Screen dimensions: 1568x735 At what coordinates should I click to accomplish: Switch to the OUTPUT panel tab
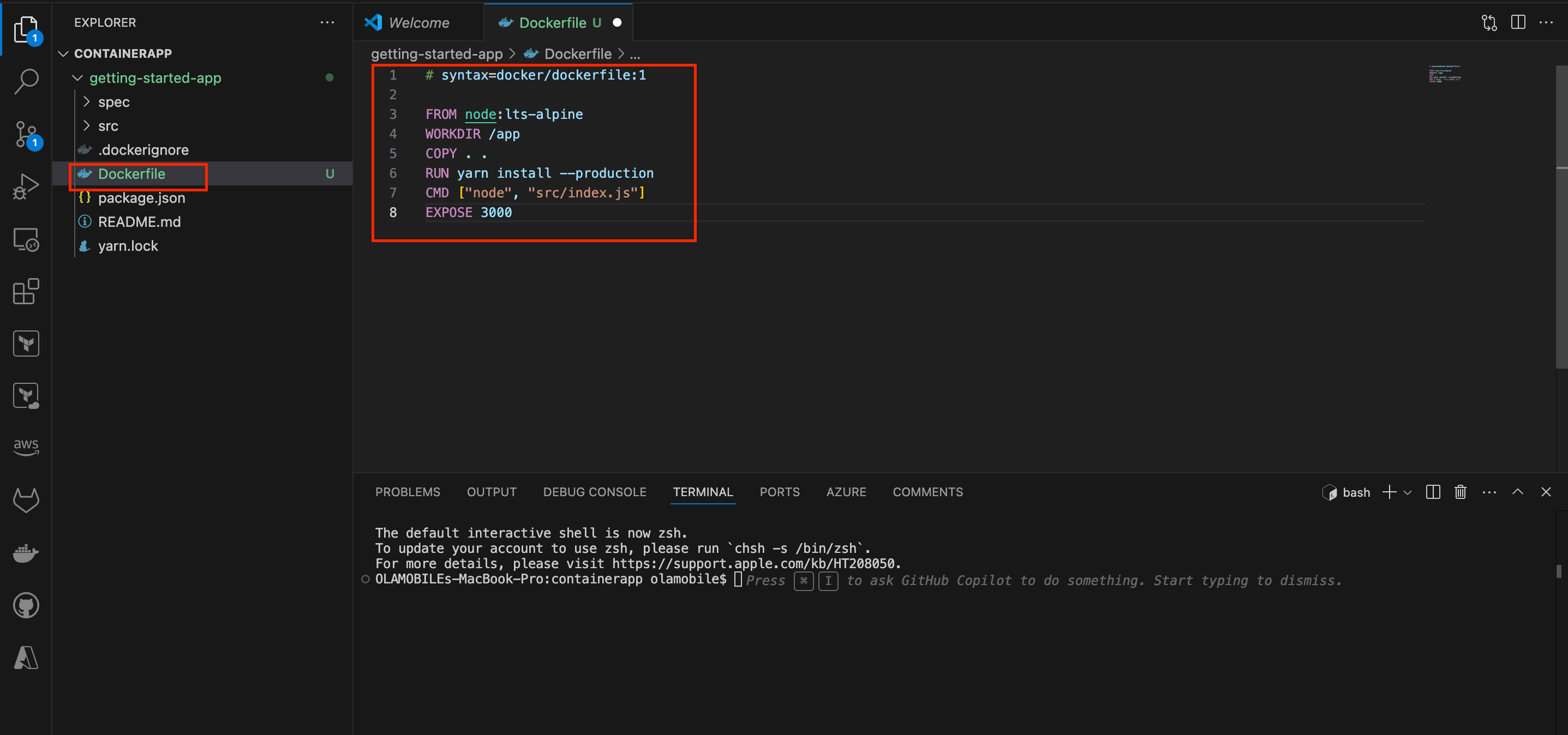coord(492,492)
